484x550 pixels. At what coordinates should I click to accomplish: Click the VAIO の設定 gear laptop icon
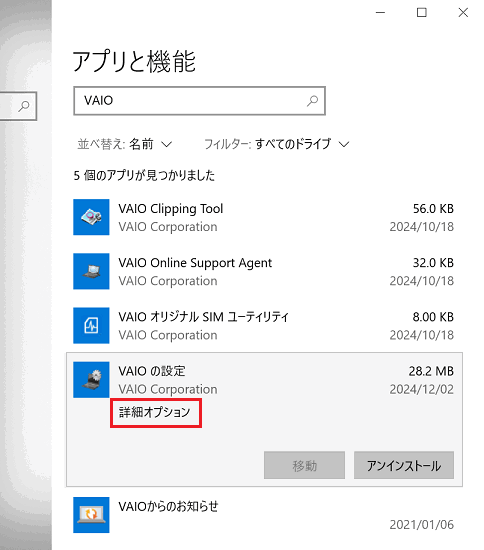(91, 380)
